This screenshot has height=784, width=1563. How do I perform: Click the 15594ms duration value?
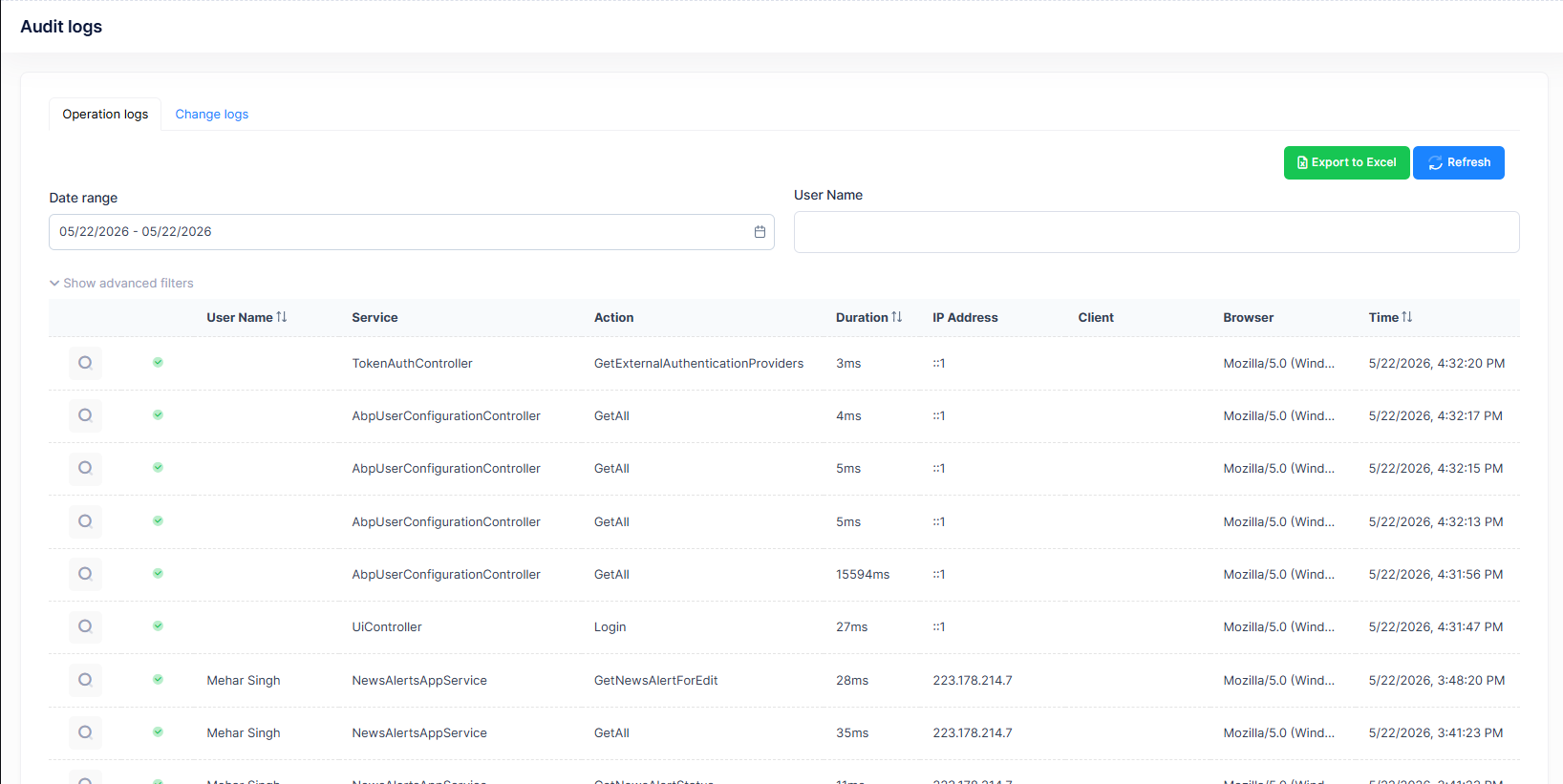tap(863, 575)
